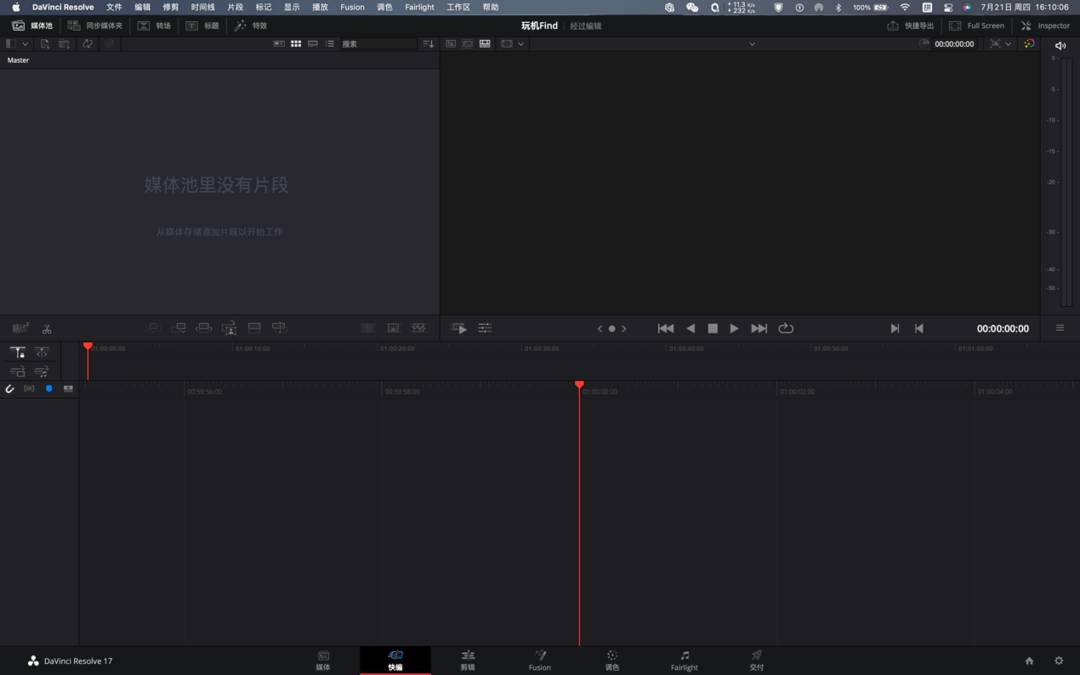The image size is (1080, 675).
Task: Toggle the bypass color grades icon
Action: tap(1029, 43)
